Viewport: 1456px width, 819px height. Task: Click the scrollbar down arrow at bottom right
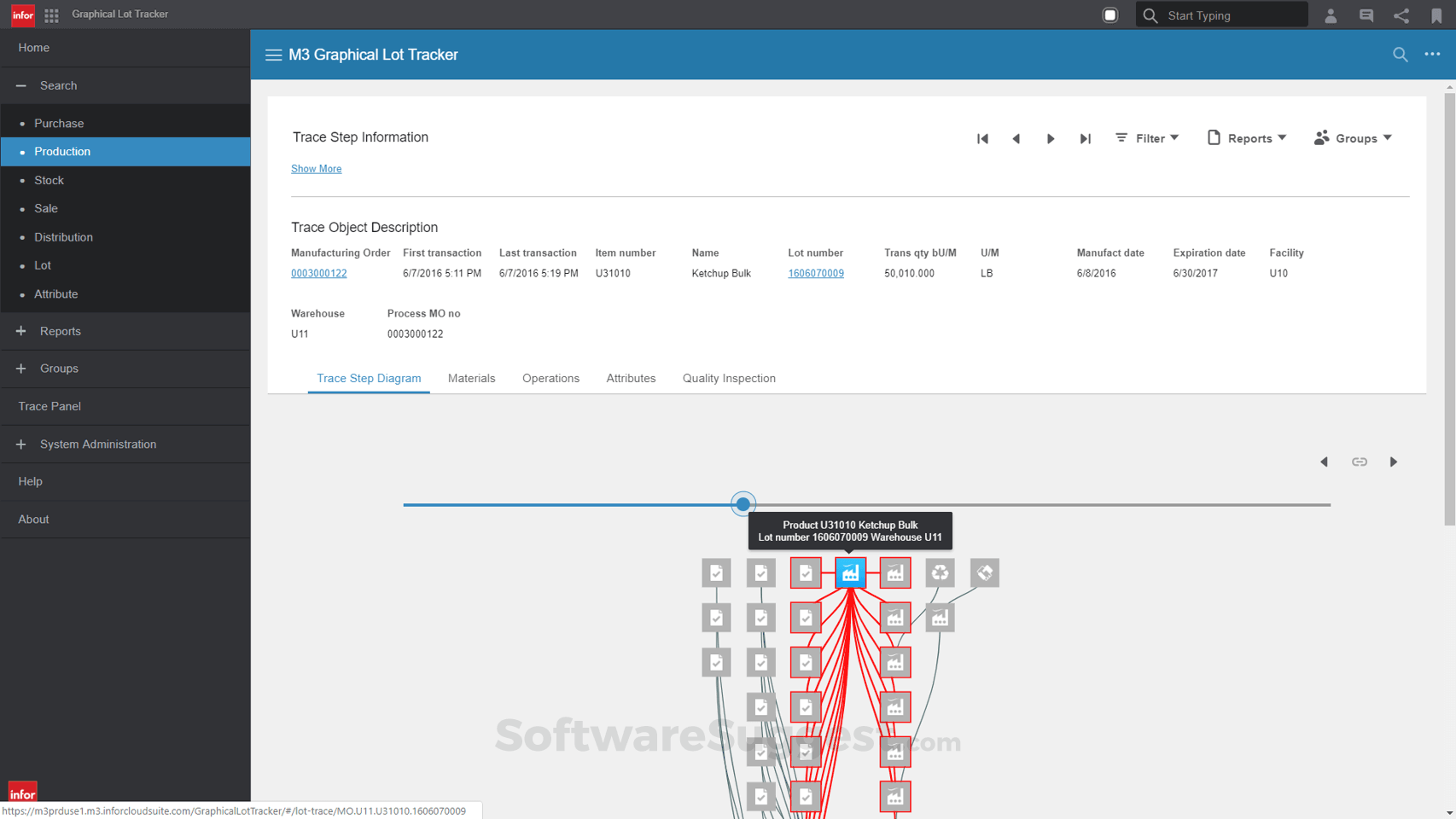tap(1449, 813)
